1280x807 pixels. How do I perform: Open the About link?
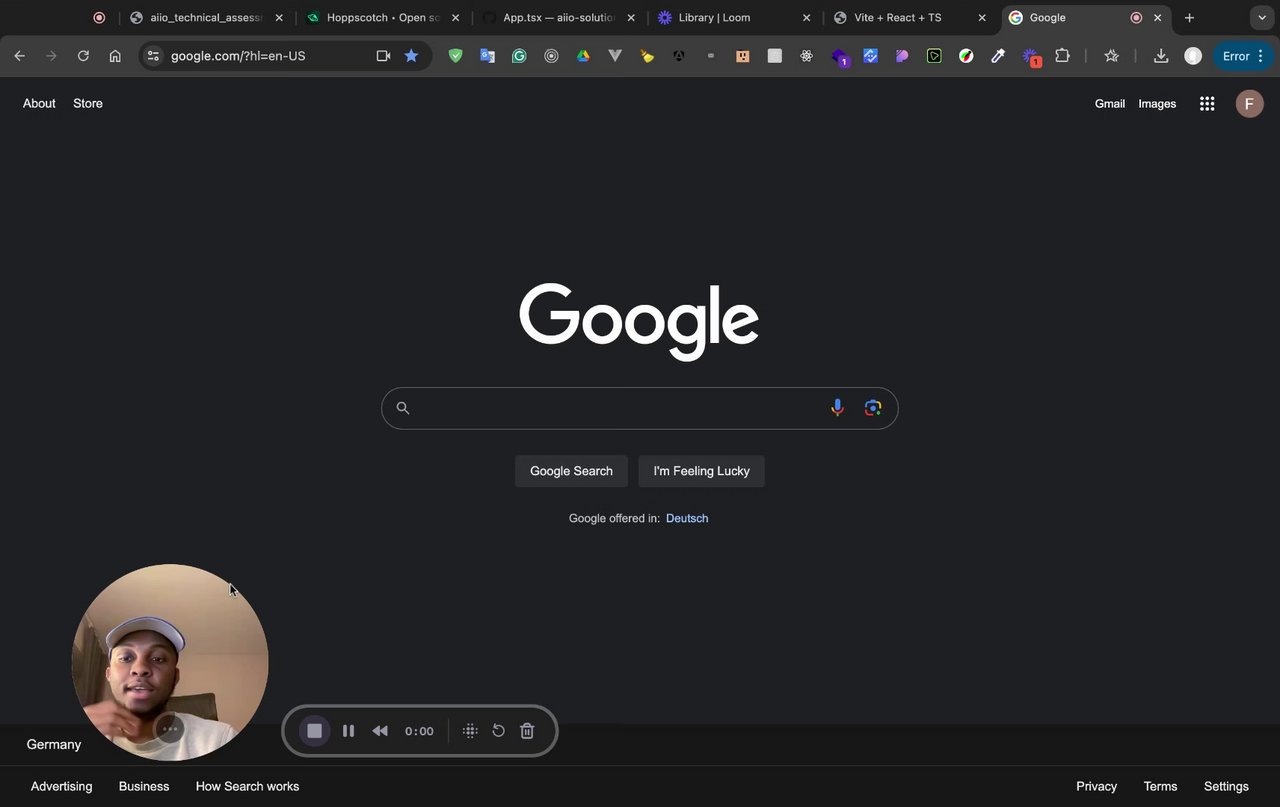tap(39, 103)
